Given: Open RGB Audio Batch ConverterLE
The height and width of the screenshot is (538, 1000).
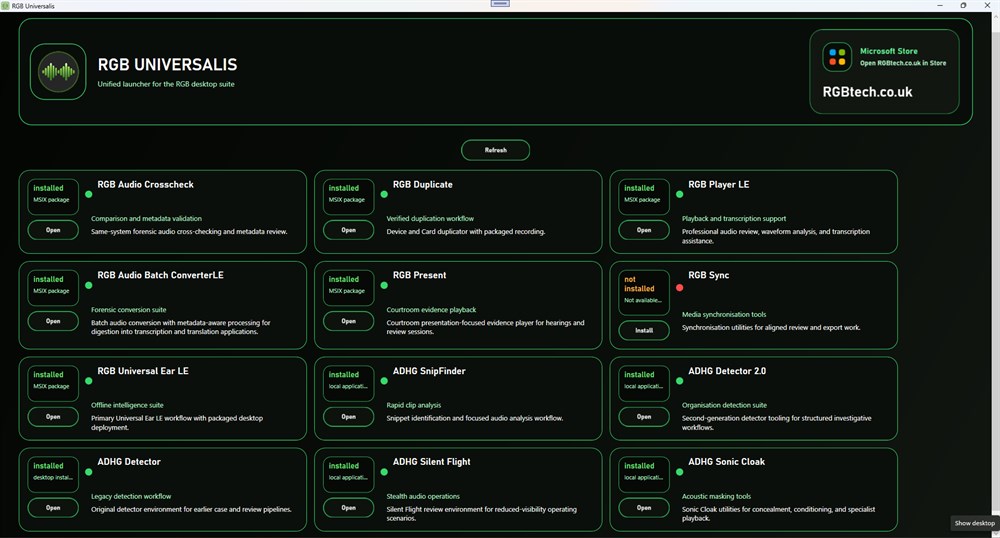Looking at the screenshot, I should coord(53,321).
